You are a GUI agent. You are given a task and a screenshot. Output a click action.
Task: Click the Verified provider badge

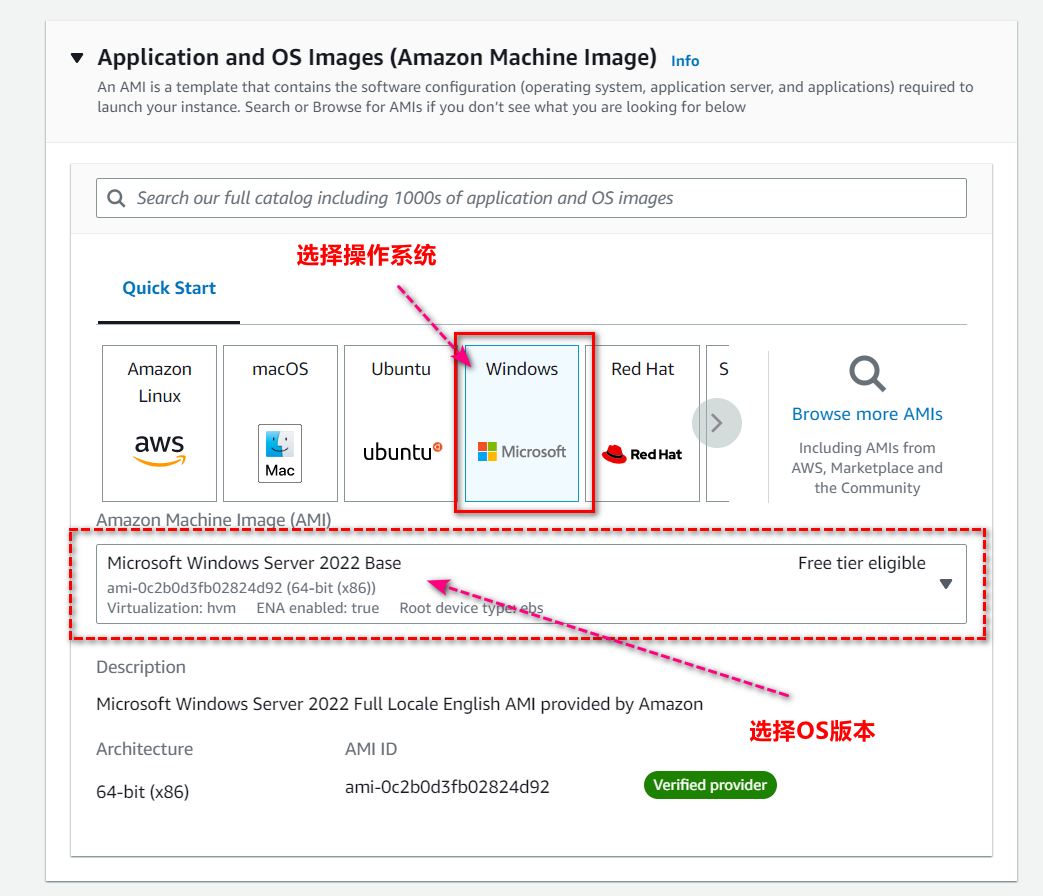pos(710,785)
